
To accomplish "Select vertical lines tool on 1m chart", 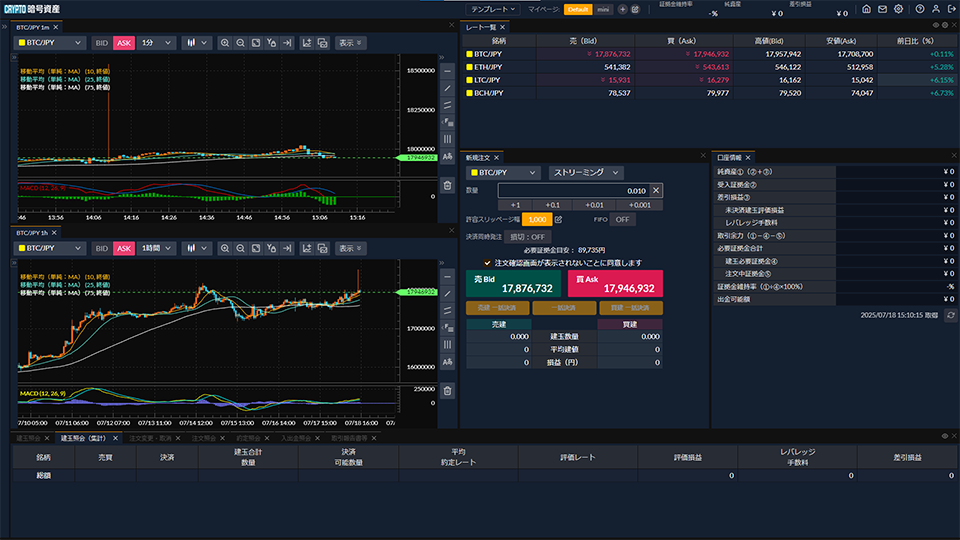I will 448,139.
